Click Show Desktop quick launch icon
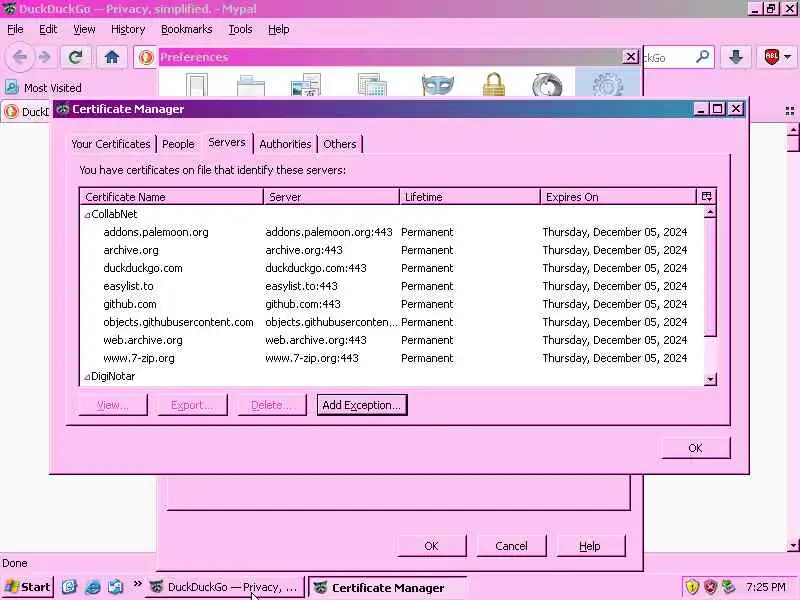Screen dimensions: 800x600 [x=69, y=587]
